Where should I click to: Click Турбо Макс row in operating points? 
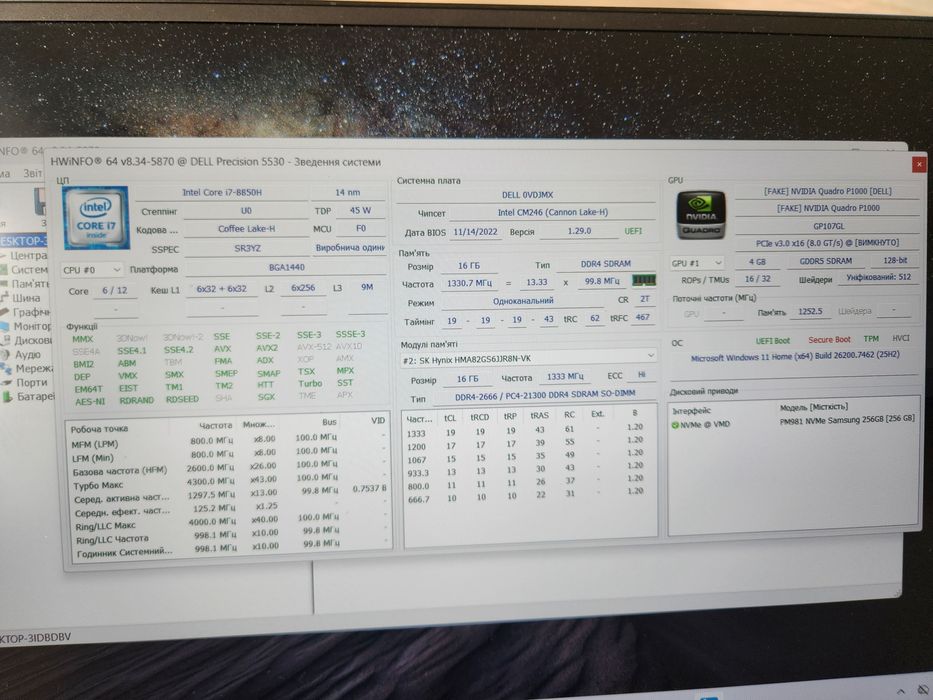click(228, 482)
